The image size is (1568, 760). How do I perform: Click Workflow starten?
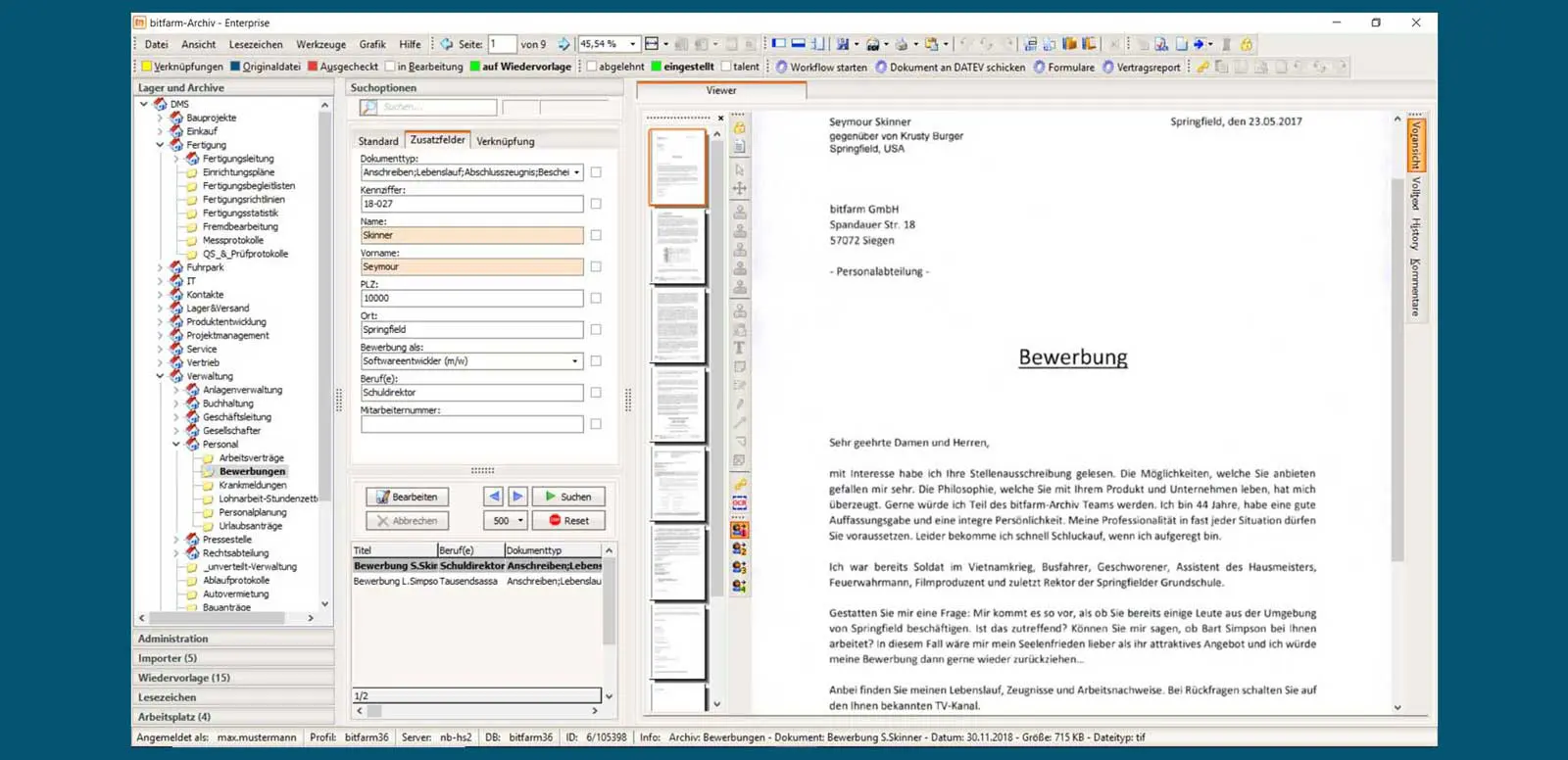pyautogui.click(x=821, y=67)
